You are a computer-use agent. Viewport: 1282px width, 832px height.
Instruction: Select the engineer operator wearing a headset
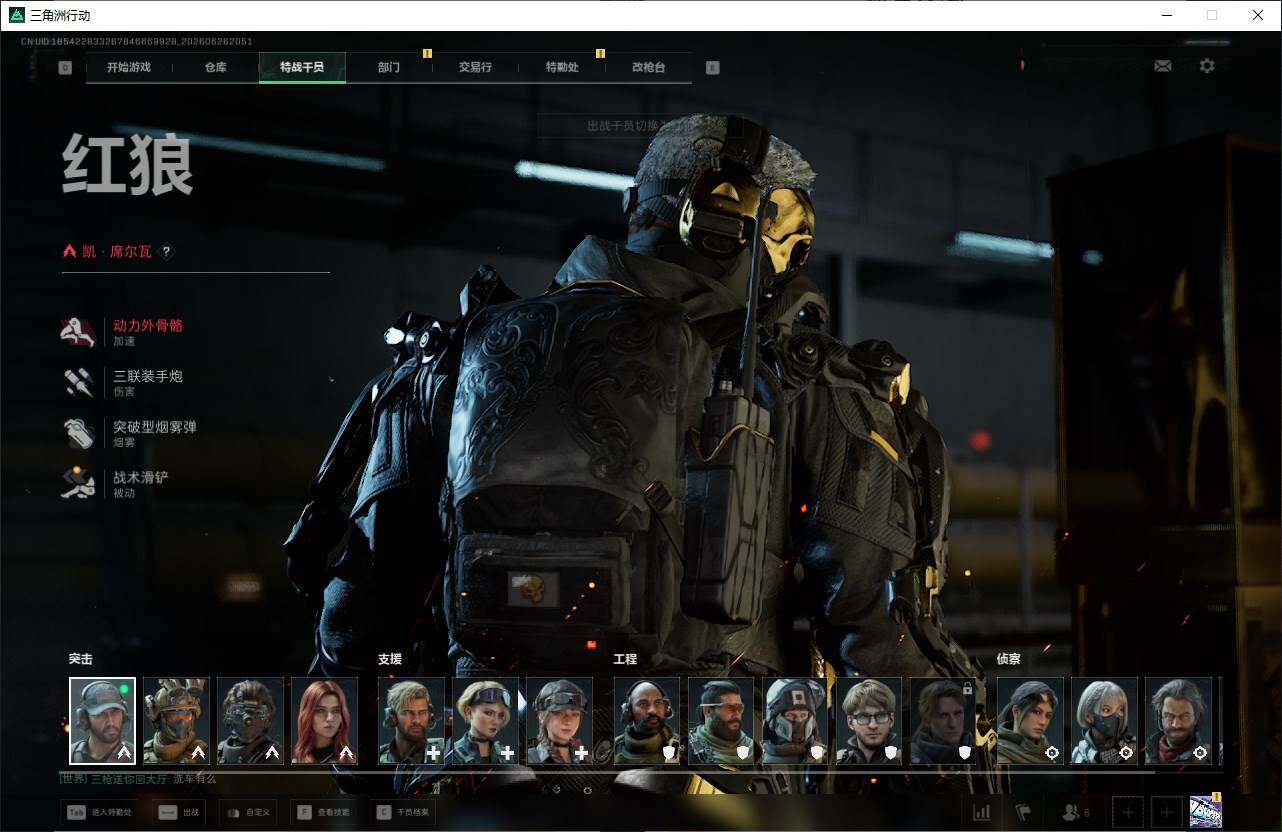647,721
